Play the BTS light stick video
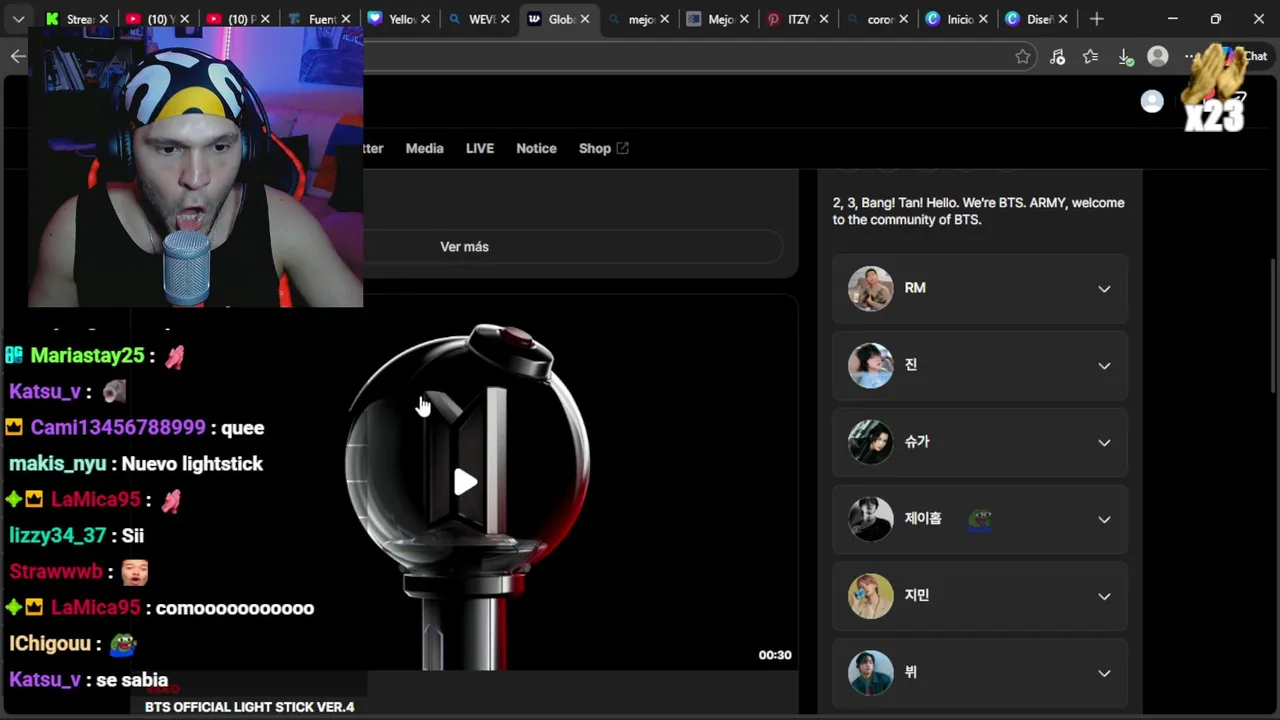 click(466, 483)
